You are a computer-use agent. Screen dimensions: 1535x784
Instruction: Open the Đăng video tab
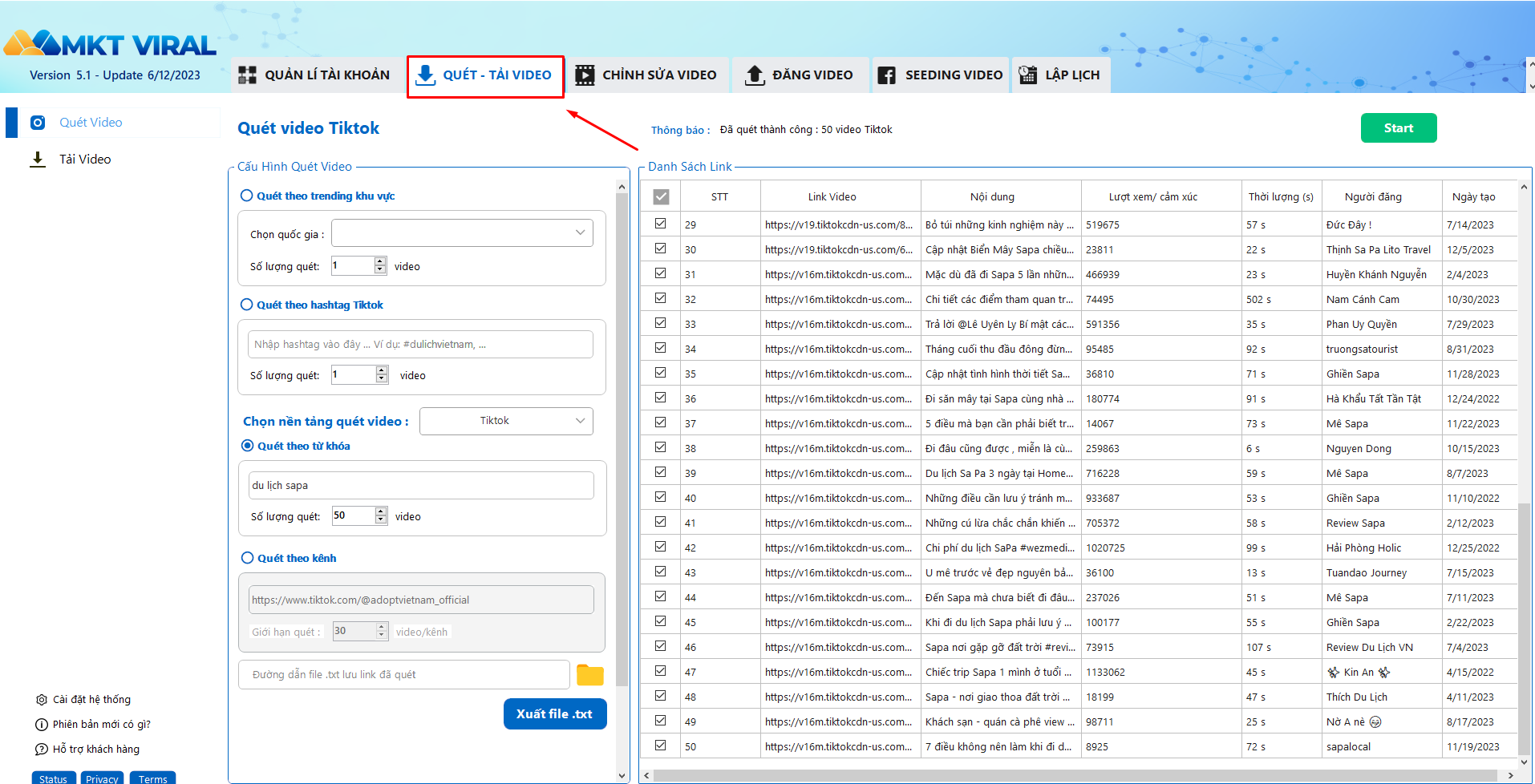pos(800,75)
